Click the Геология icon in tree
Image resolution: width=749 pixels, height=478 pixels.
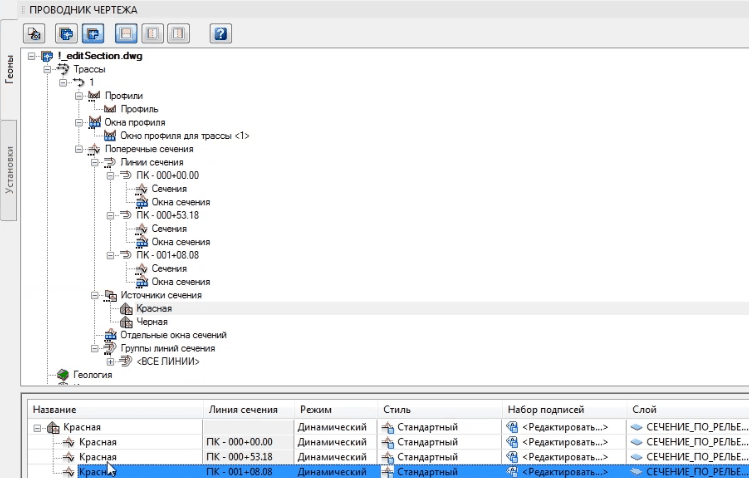(x=63, y=374)
